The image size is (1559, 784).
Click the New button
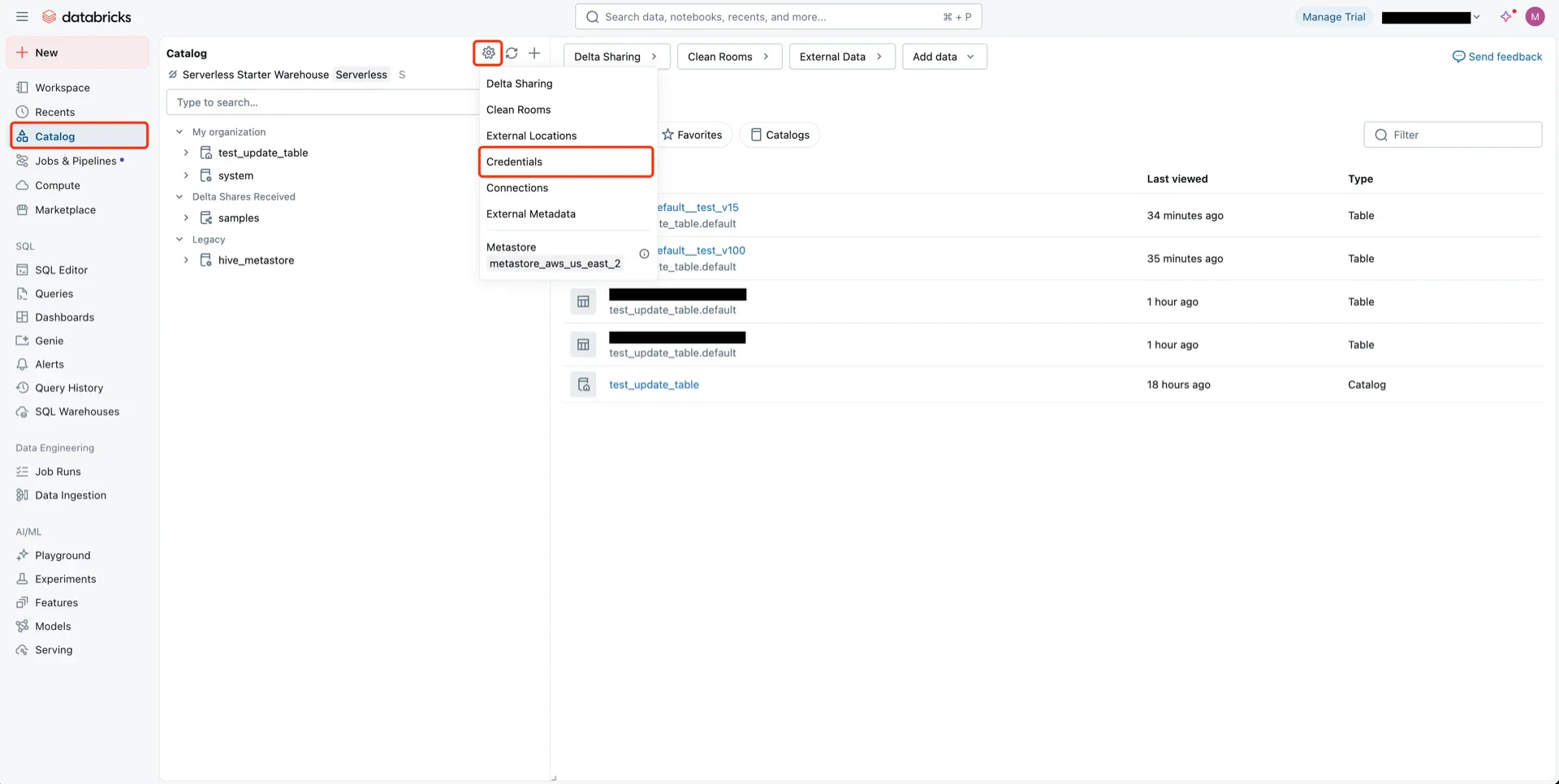78,53
